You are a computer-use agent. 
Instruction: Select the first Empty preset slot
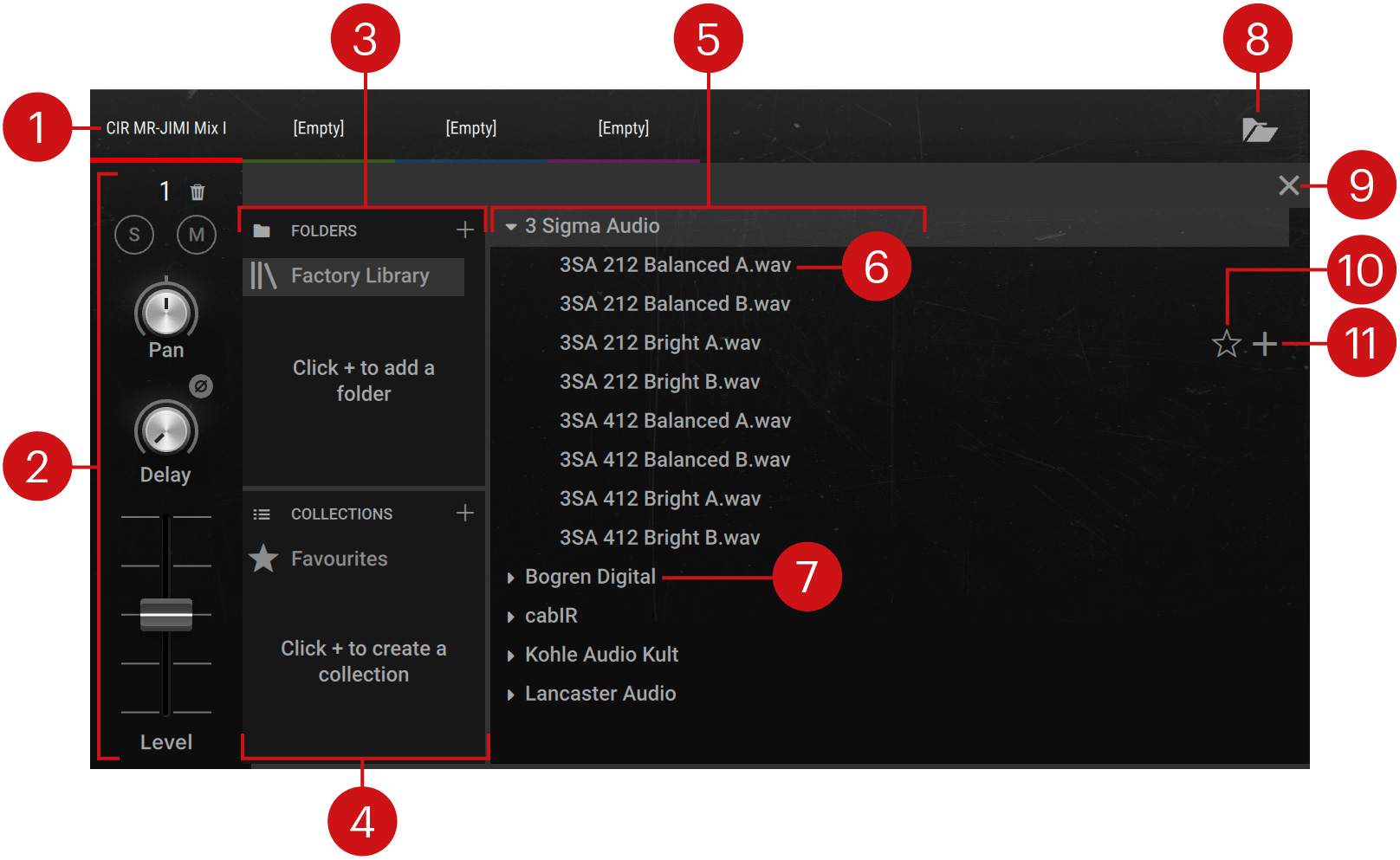319,127
